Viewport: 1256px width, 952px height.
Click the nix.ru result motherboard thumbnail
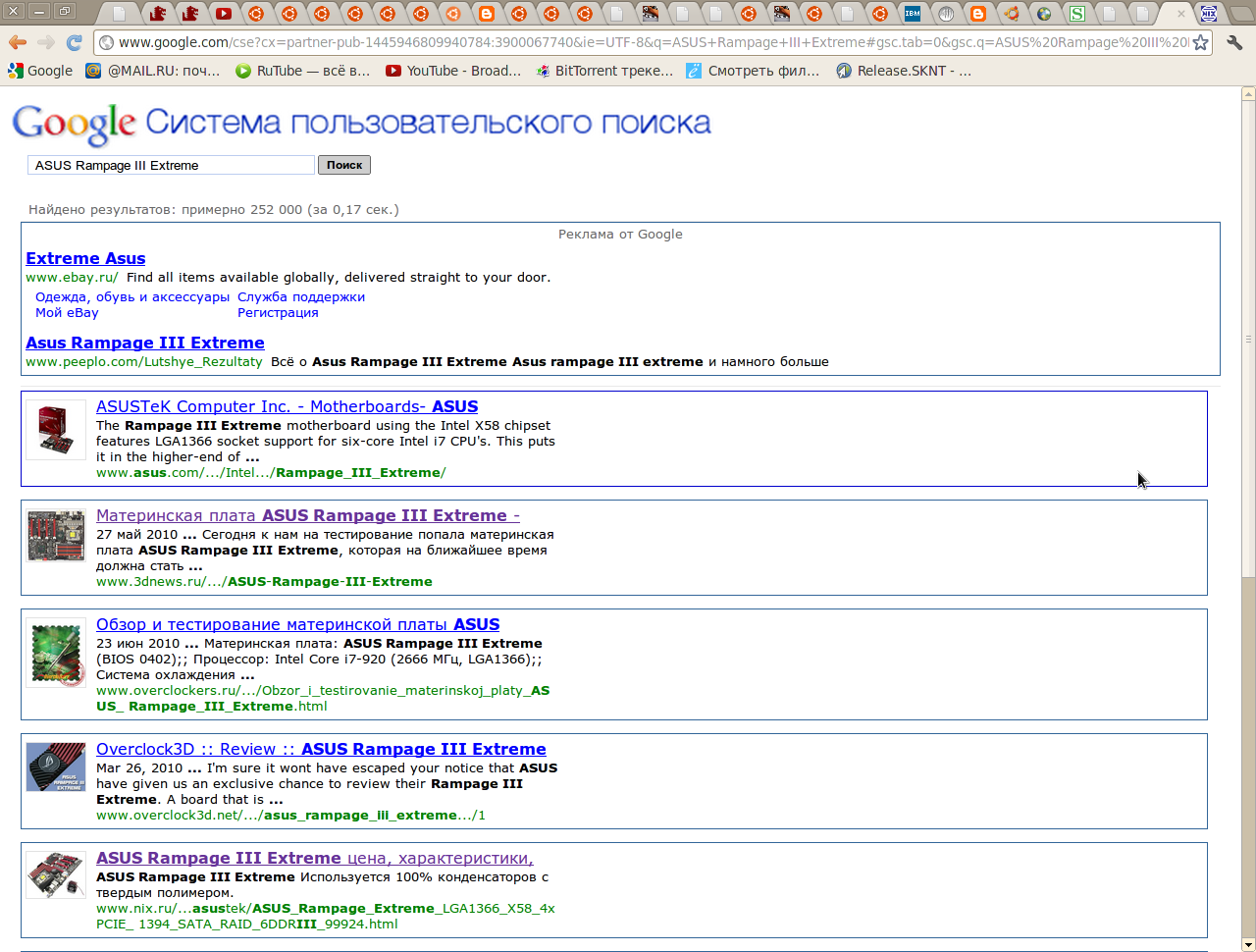pos(56,874)
